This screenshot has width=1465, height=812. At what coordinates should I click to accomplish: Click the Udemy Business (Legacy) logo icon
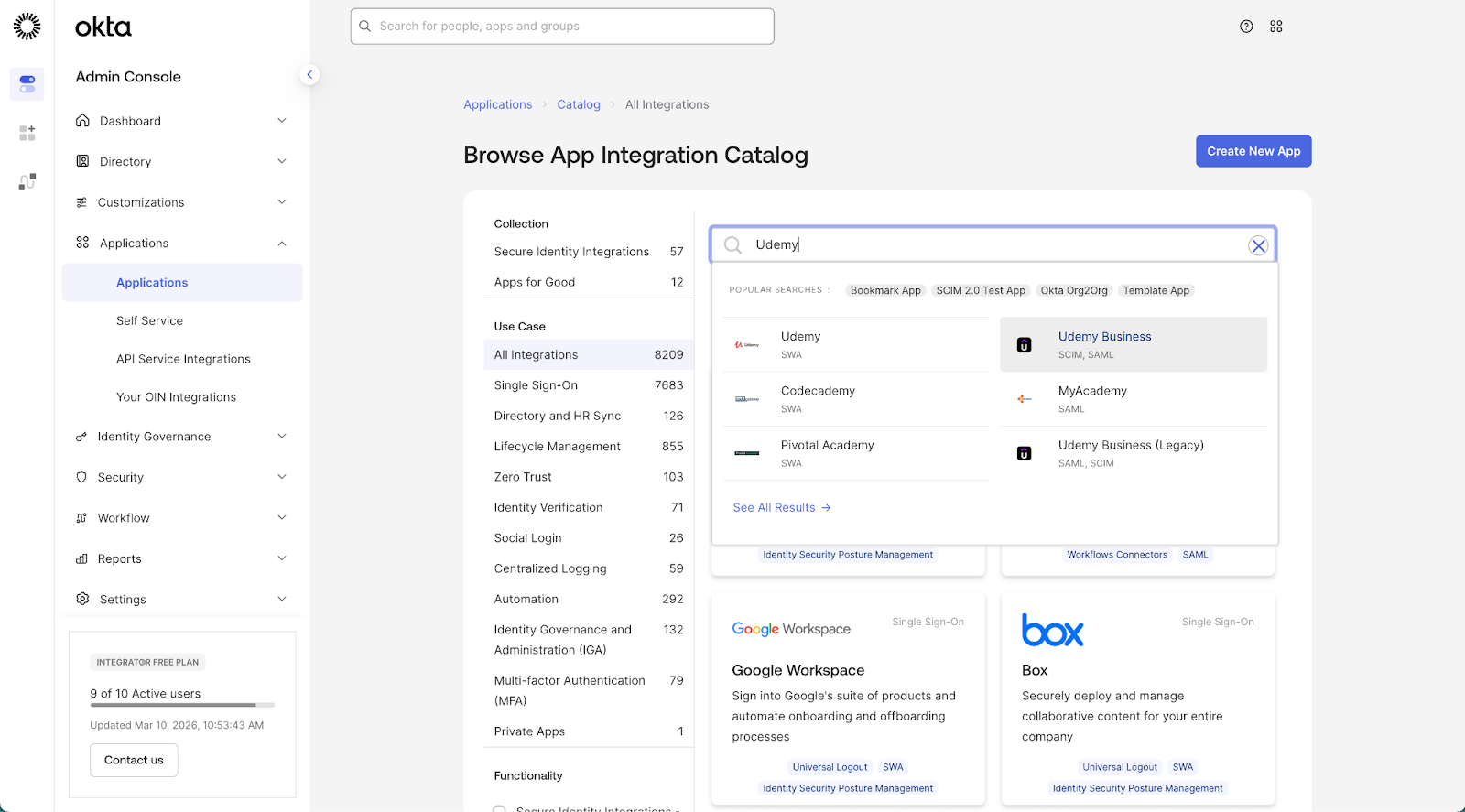[x=1025, y=453]
